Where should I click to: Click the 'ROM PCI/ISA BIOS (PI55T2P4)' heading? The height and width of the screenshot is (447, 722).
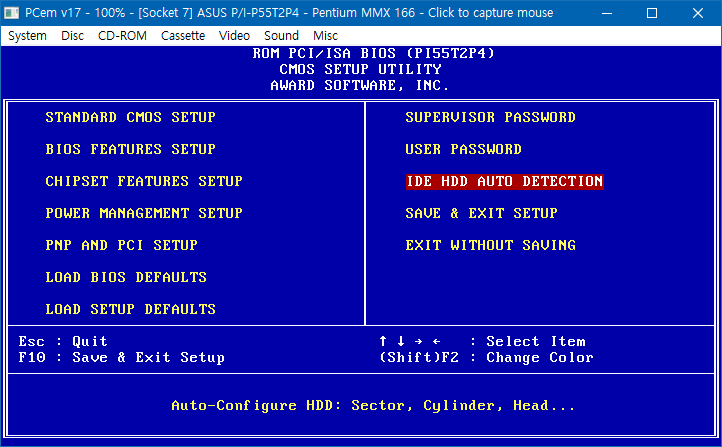point(373,53)
